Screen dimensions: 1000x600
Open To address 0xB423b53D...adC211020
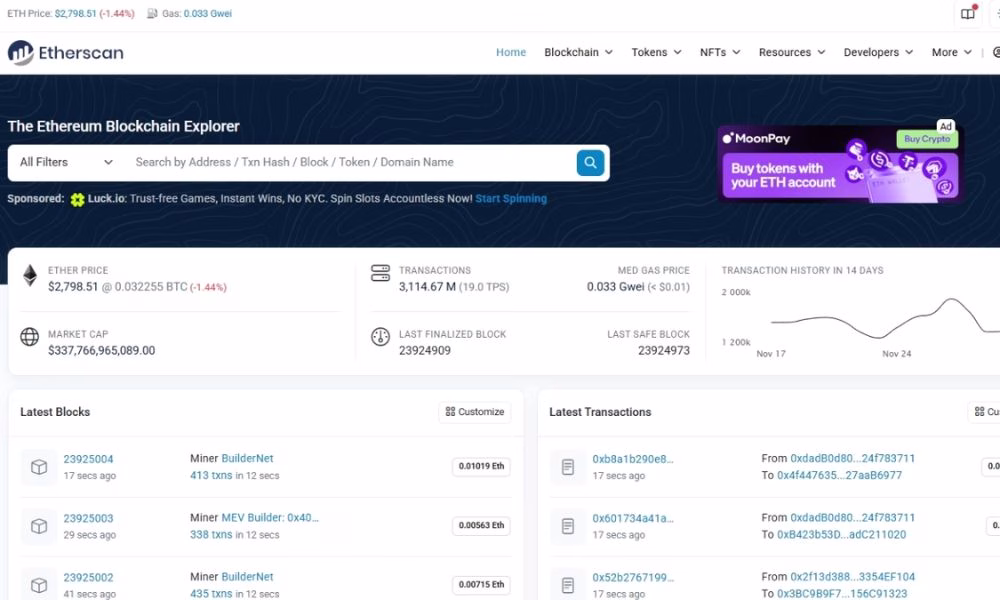coord(841,535)
